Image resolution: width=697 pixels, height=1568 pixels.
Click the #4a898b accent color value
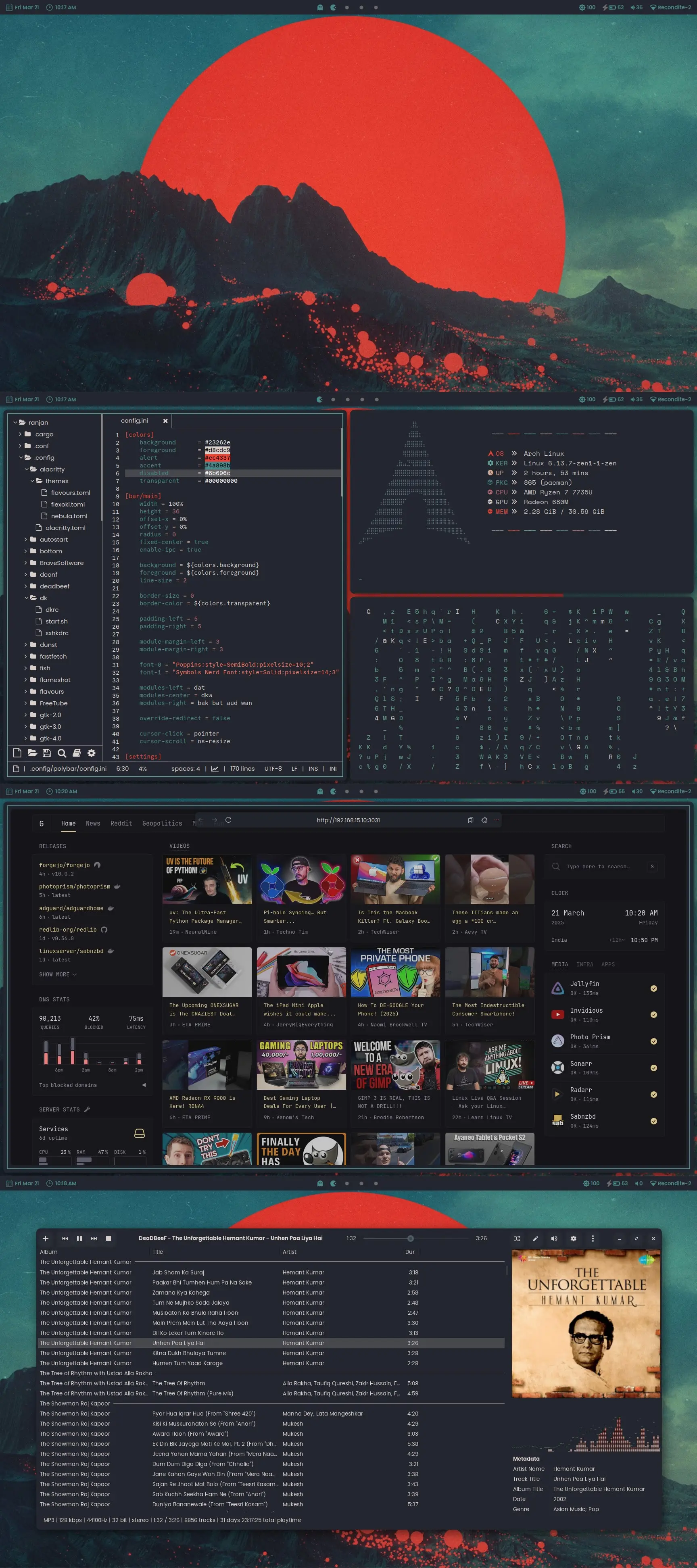[217, 465]
